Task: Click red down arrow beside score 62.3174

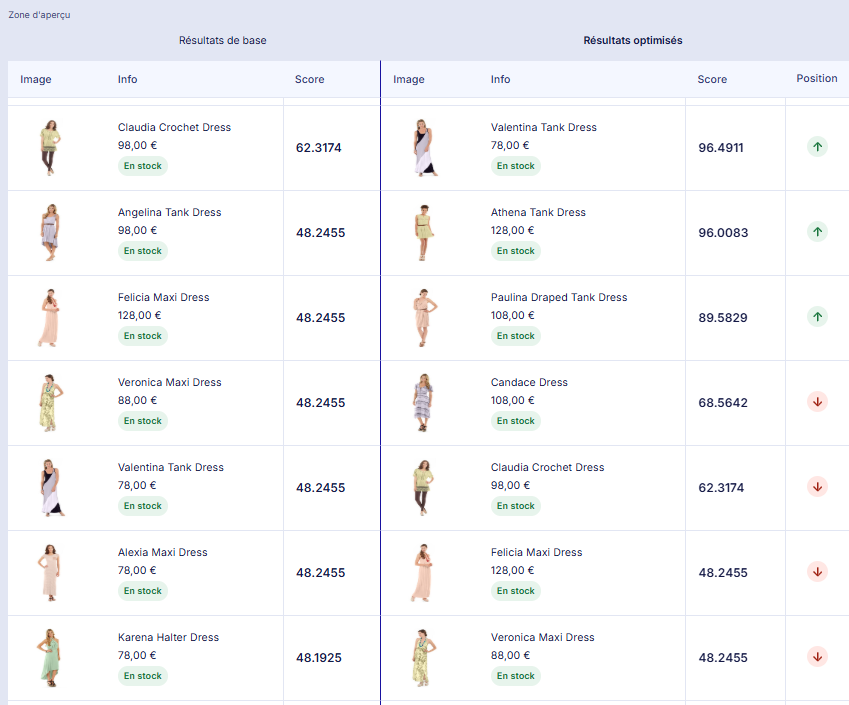Action: [x=817, y=487]
